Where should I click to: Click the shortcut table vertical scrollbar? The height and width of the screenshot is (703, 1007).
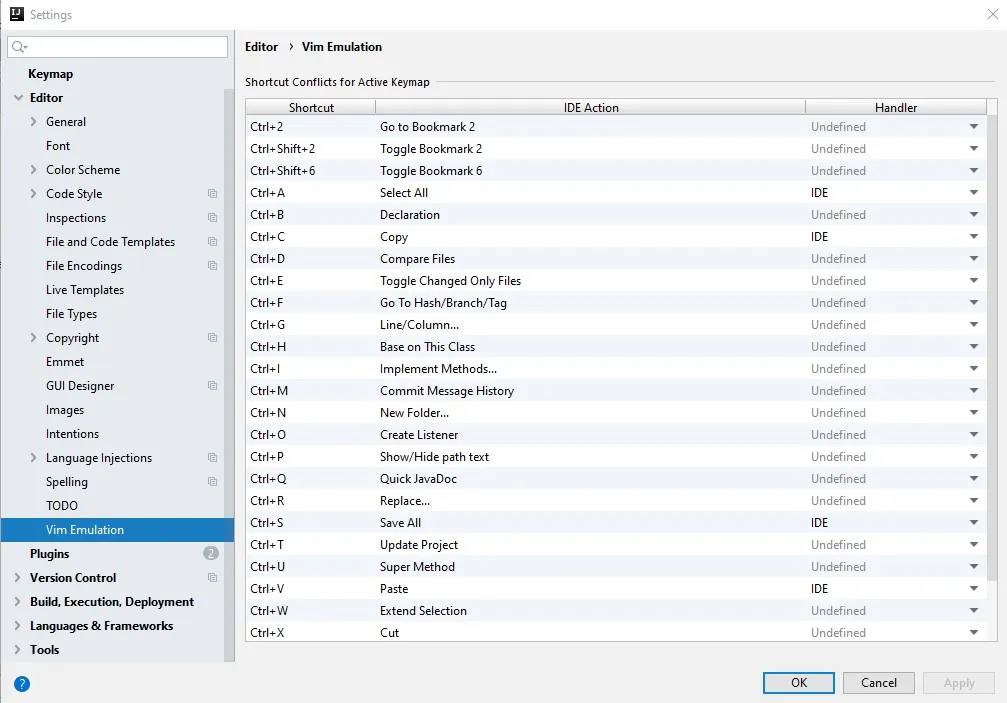tap(992, 347)
